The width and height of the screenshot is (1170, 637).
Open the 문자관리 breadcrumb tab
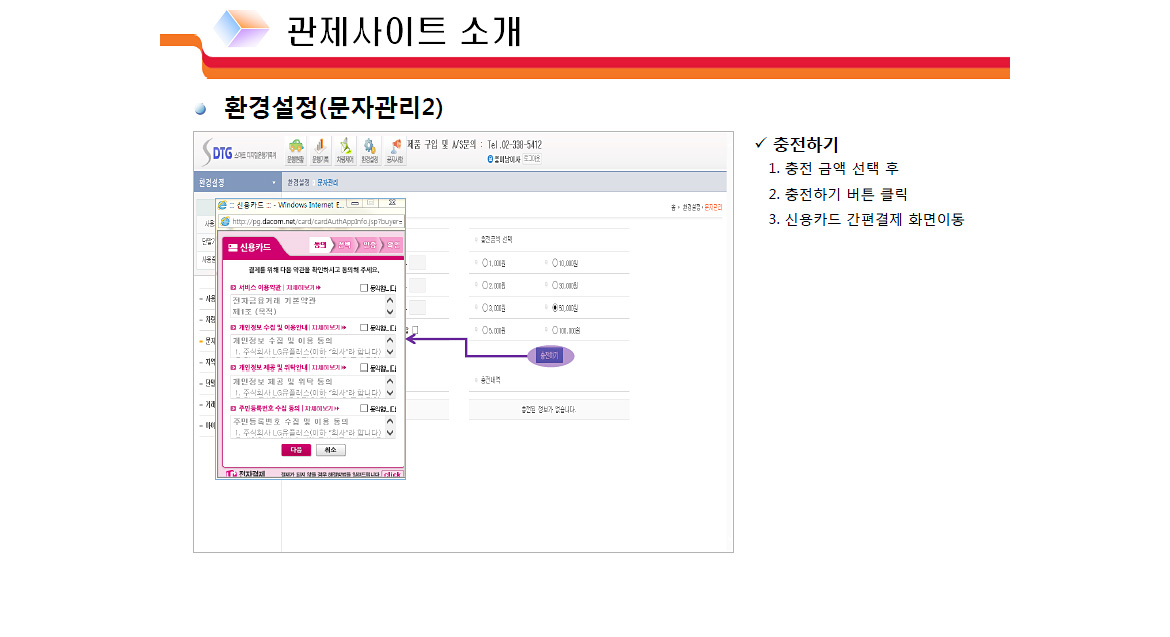(328, 183)
